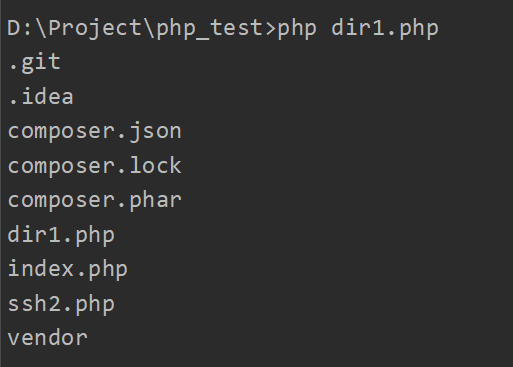Click the phar extension of composer.phar
The height and width of the screenshot is (367, 513).
click(155, 200)
